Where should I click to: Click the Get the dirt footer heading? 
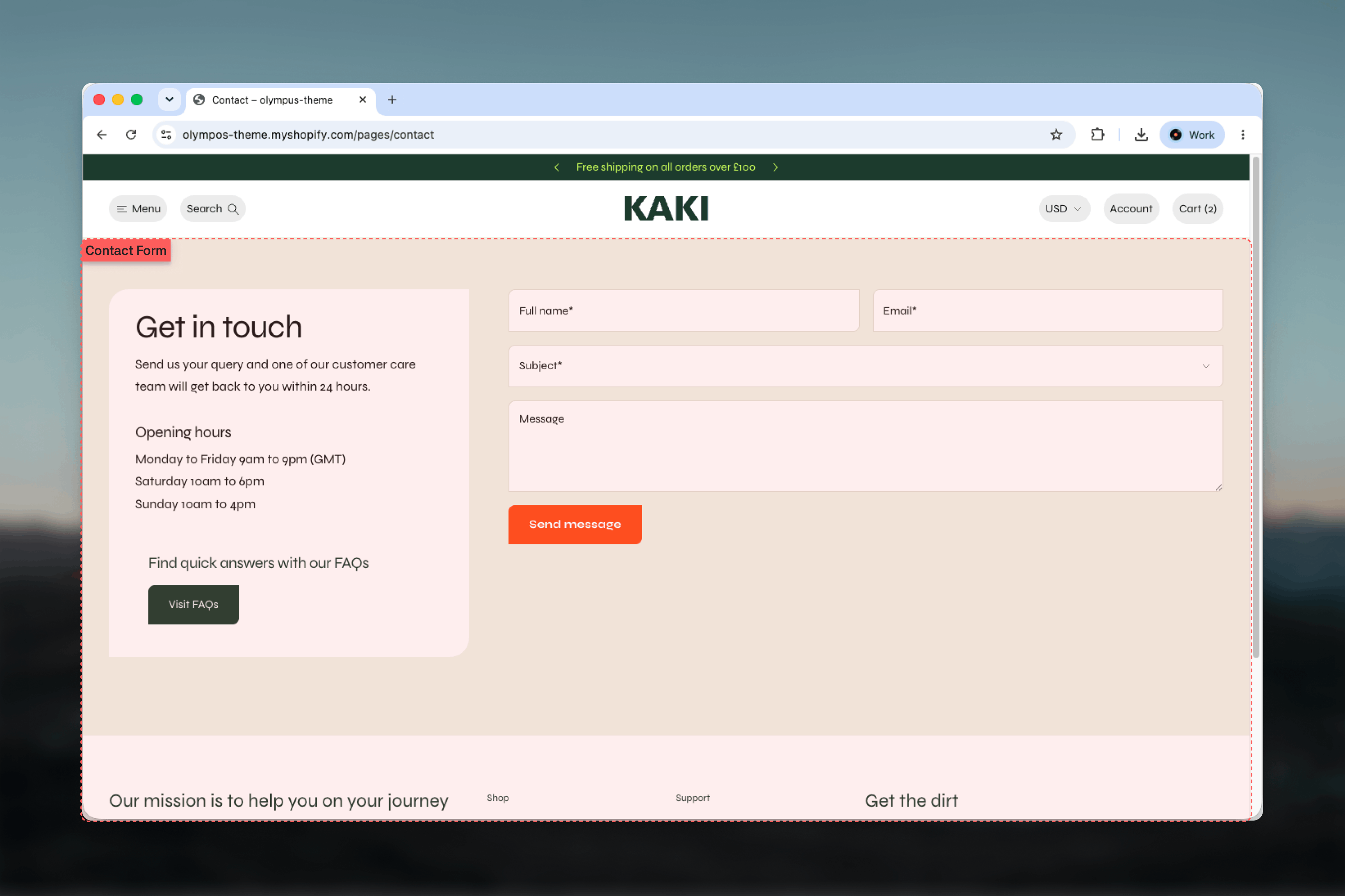tap(911, 800)
